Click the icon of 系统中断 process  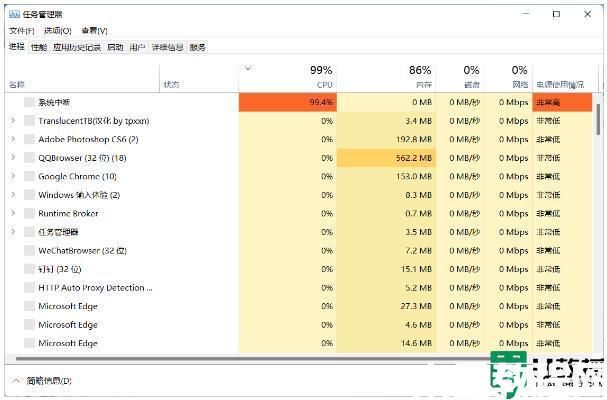(29, 102)
